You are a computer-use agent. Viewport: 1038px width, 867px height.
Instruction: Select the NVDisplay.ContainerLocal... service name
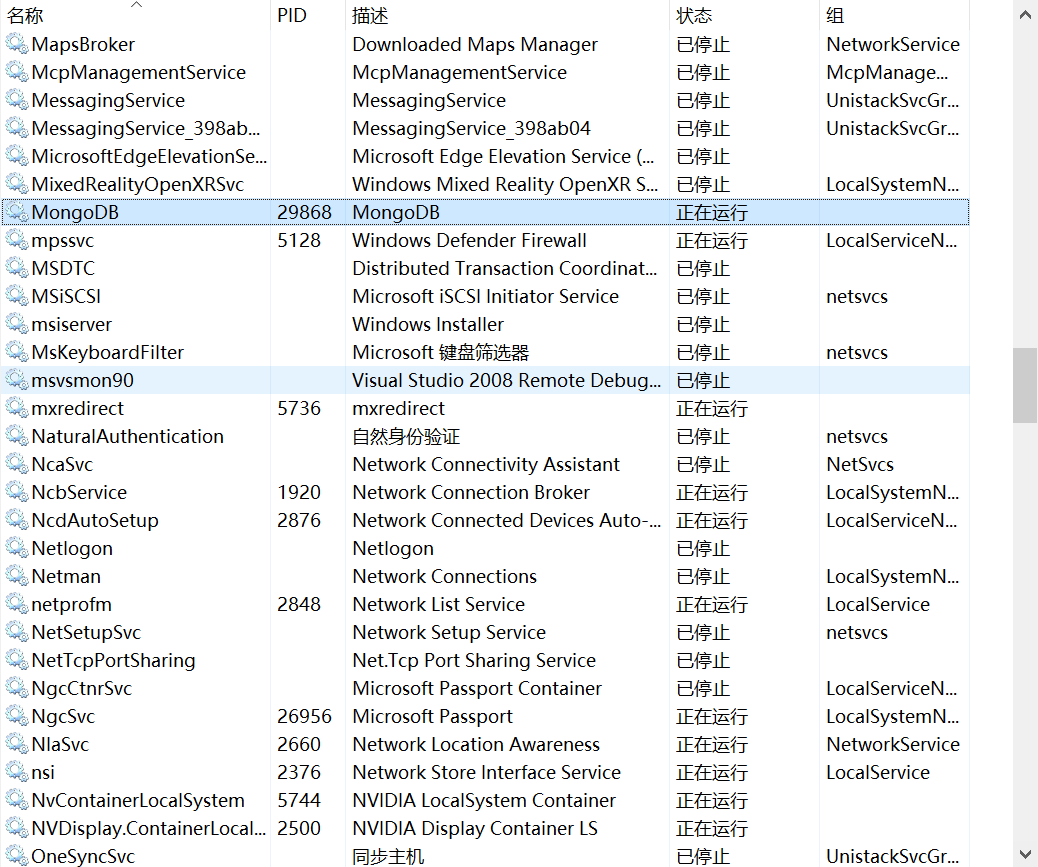tap(149, 828)
